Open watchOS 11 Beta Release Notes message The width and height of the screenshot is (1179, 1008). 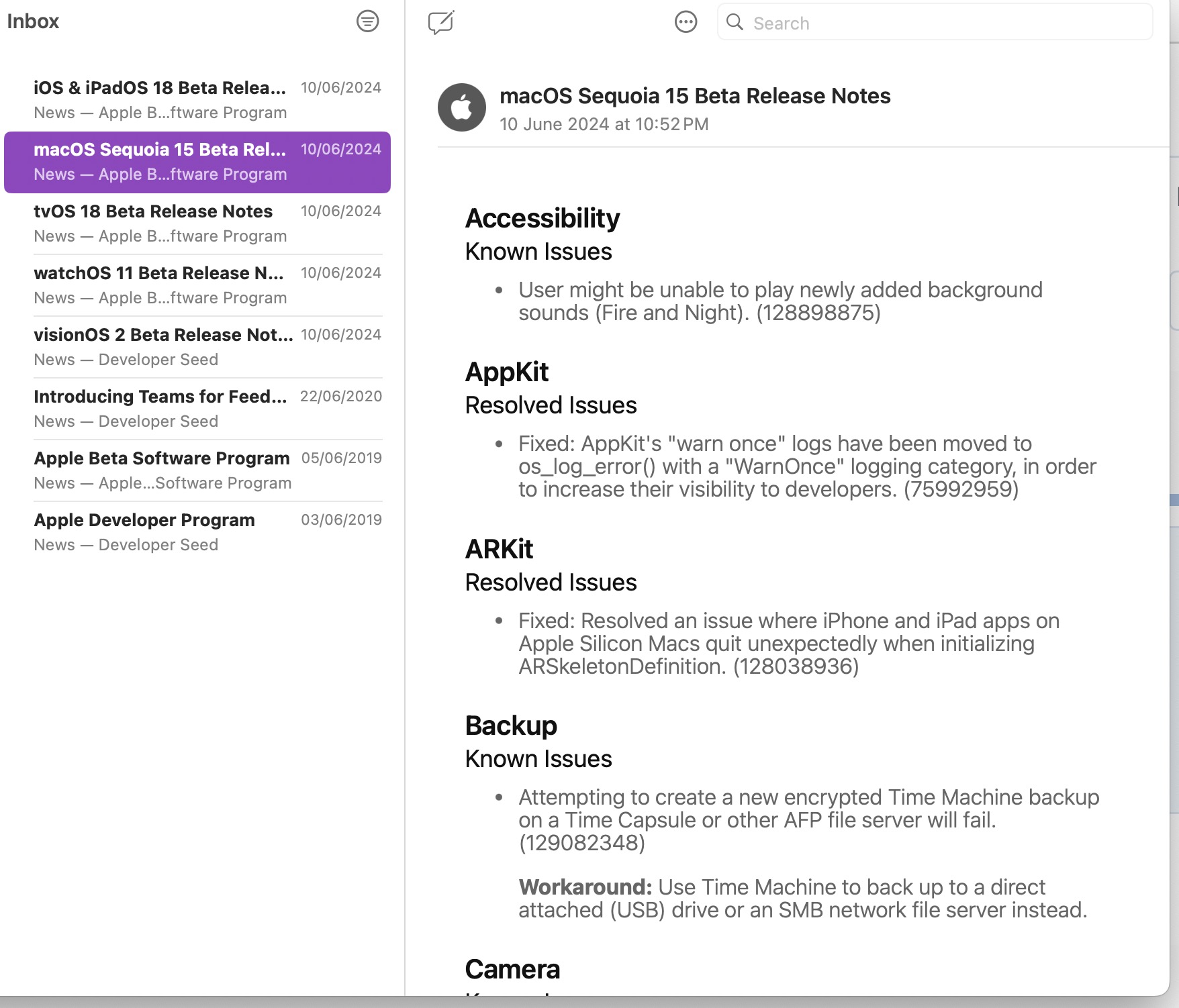click(197, 285)
